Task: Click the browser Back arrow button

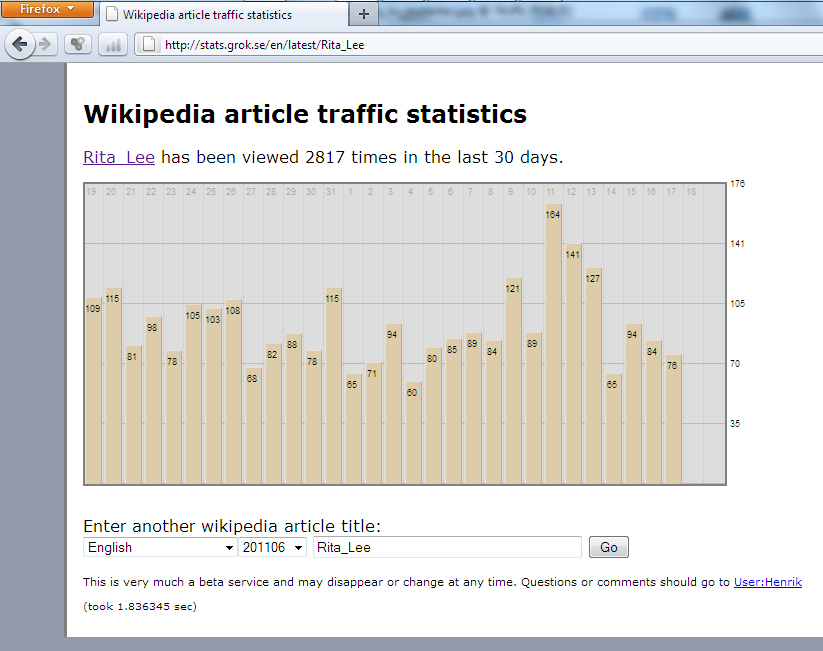Action: tap(20, 44)
